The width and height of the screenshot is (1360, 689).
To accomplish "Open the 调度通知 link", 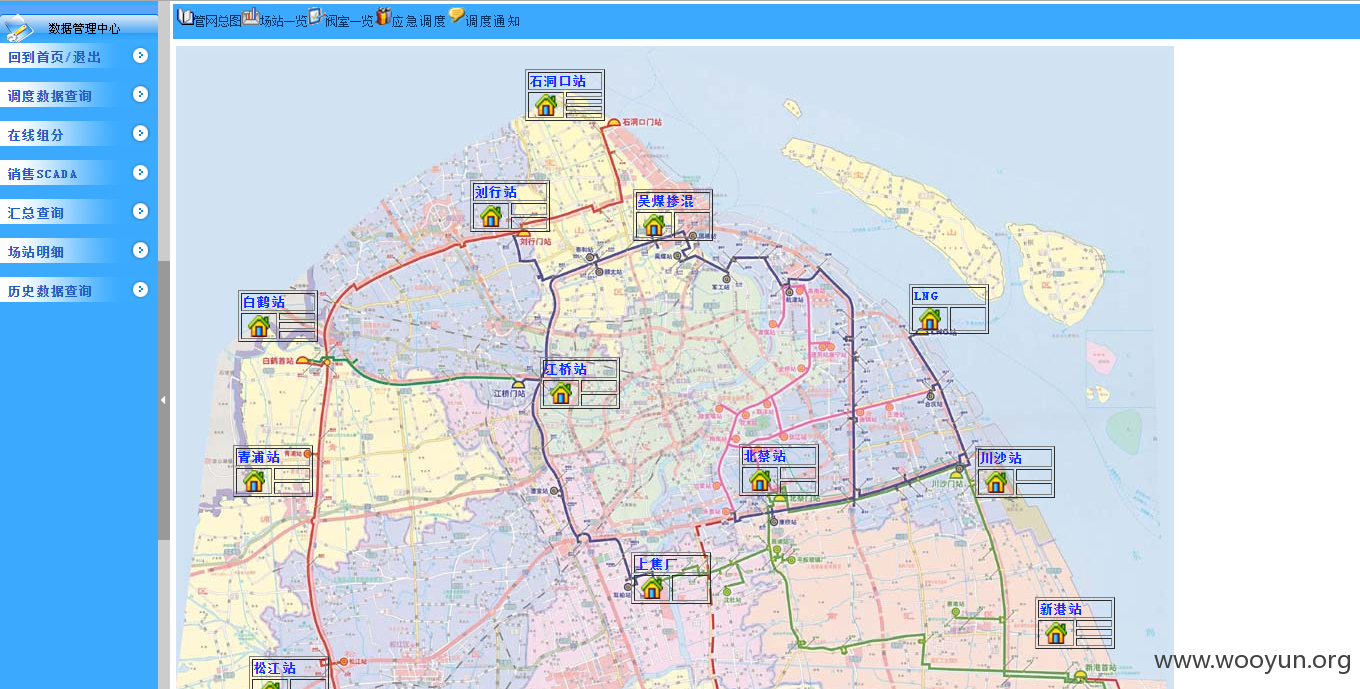I will 493,21.
